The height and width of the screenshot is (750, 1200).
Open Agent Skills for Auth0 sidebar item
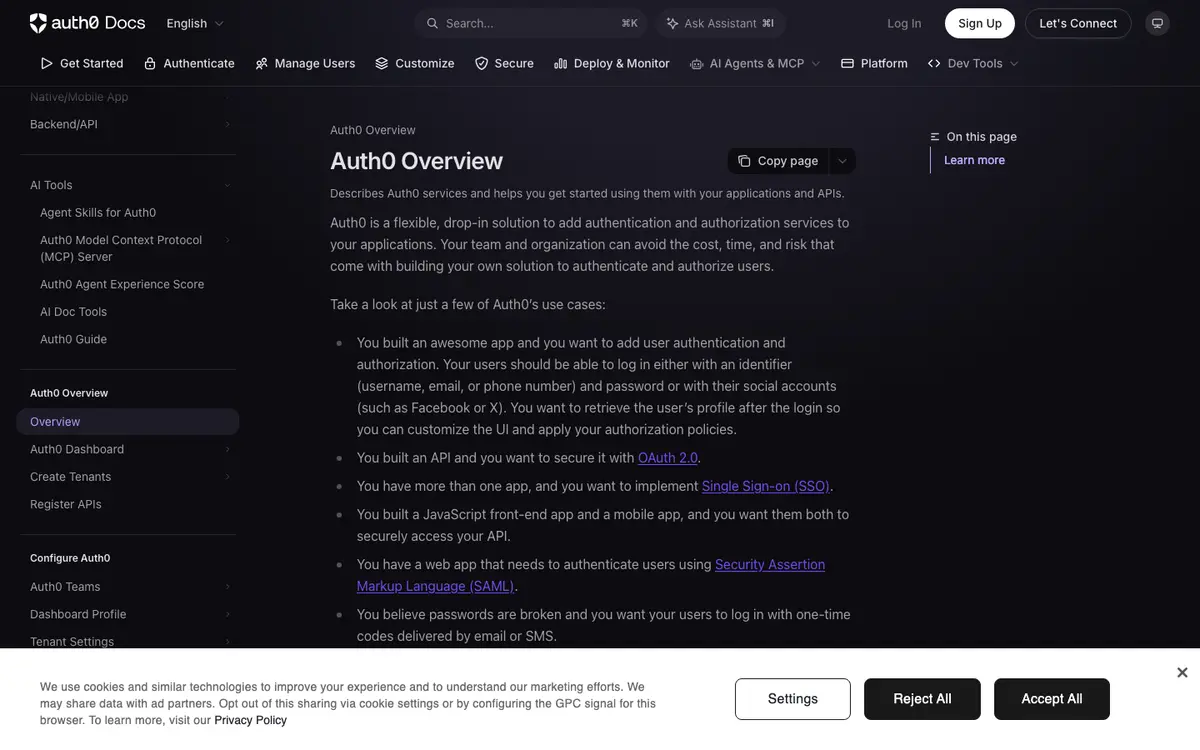98,213
